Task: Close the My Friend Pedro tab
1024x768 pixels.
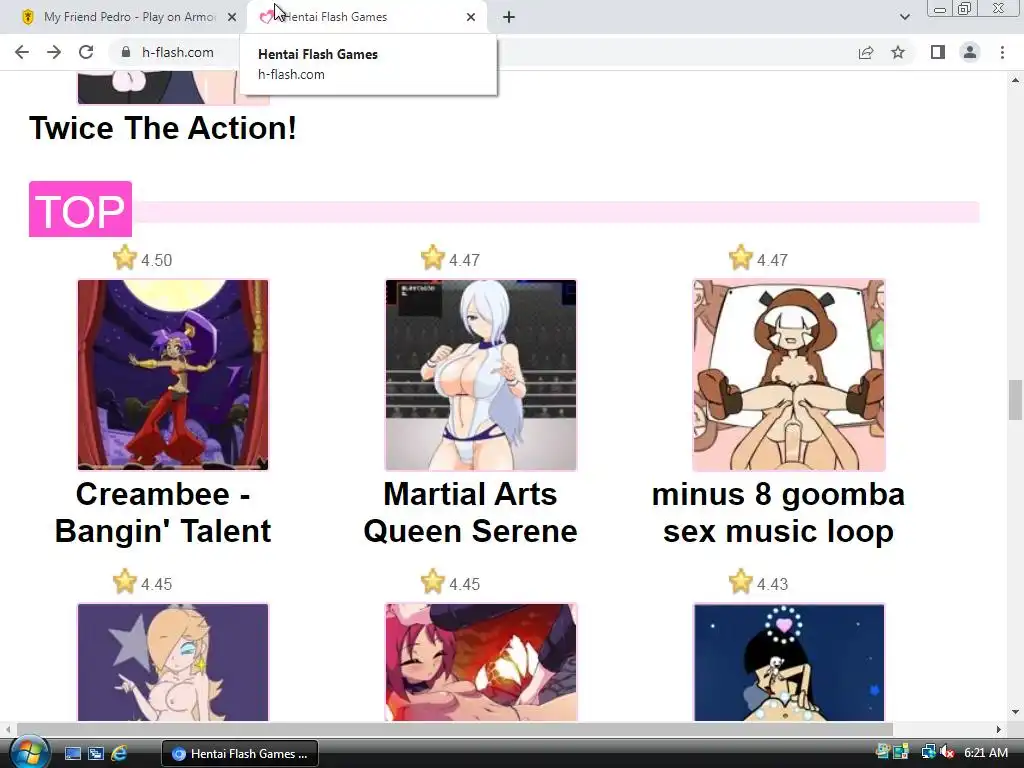Action: [232, 17]
